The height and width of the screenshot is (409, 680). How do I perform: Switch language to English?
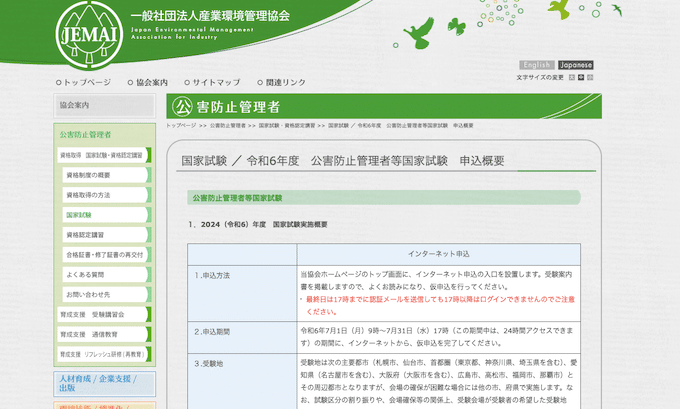(x=537, y=65)
